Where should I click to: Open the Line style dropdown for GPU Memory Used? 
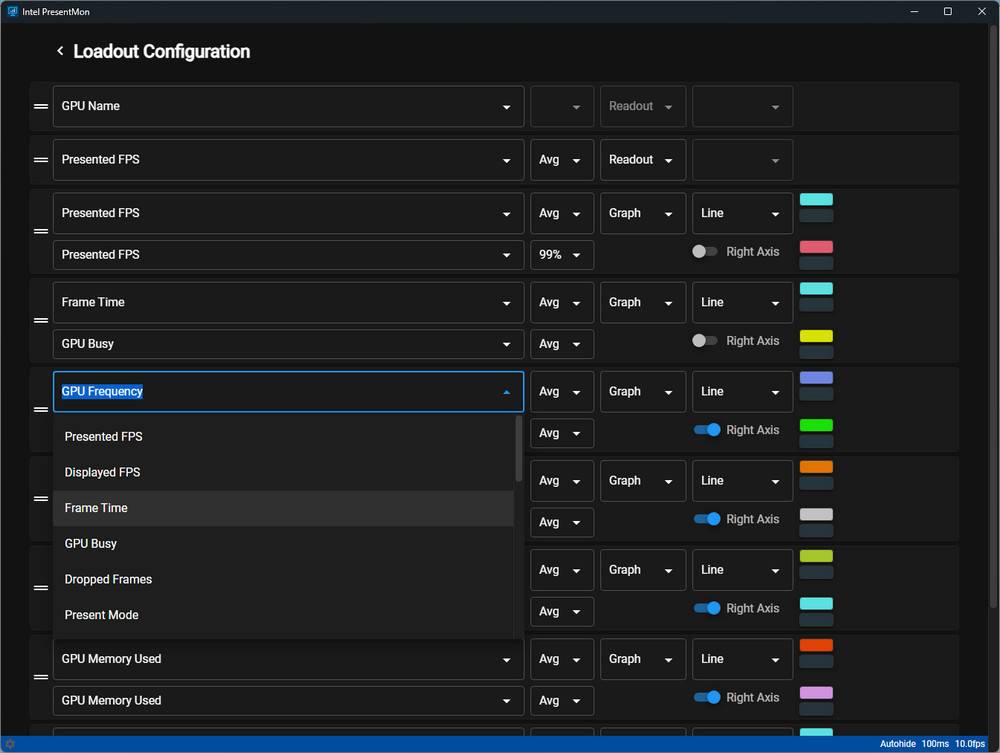point(741,659)
